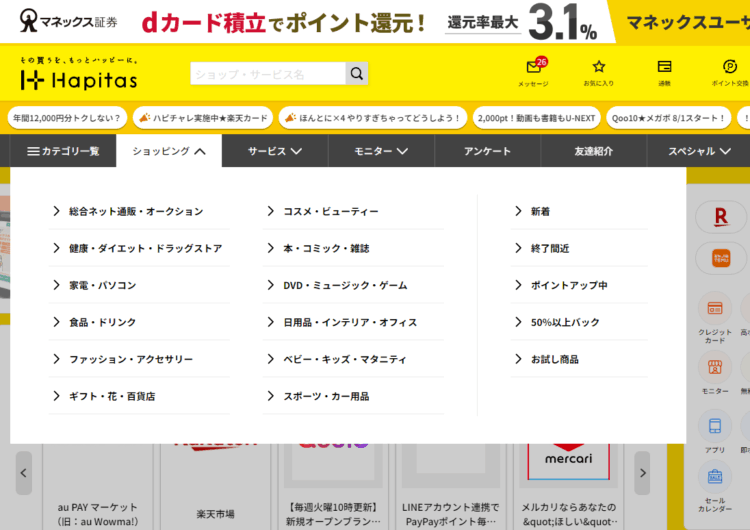Viewport: 750px width, 530px height.
Task: Open messages envelope icon
Action: (x=533, y=67)
